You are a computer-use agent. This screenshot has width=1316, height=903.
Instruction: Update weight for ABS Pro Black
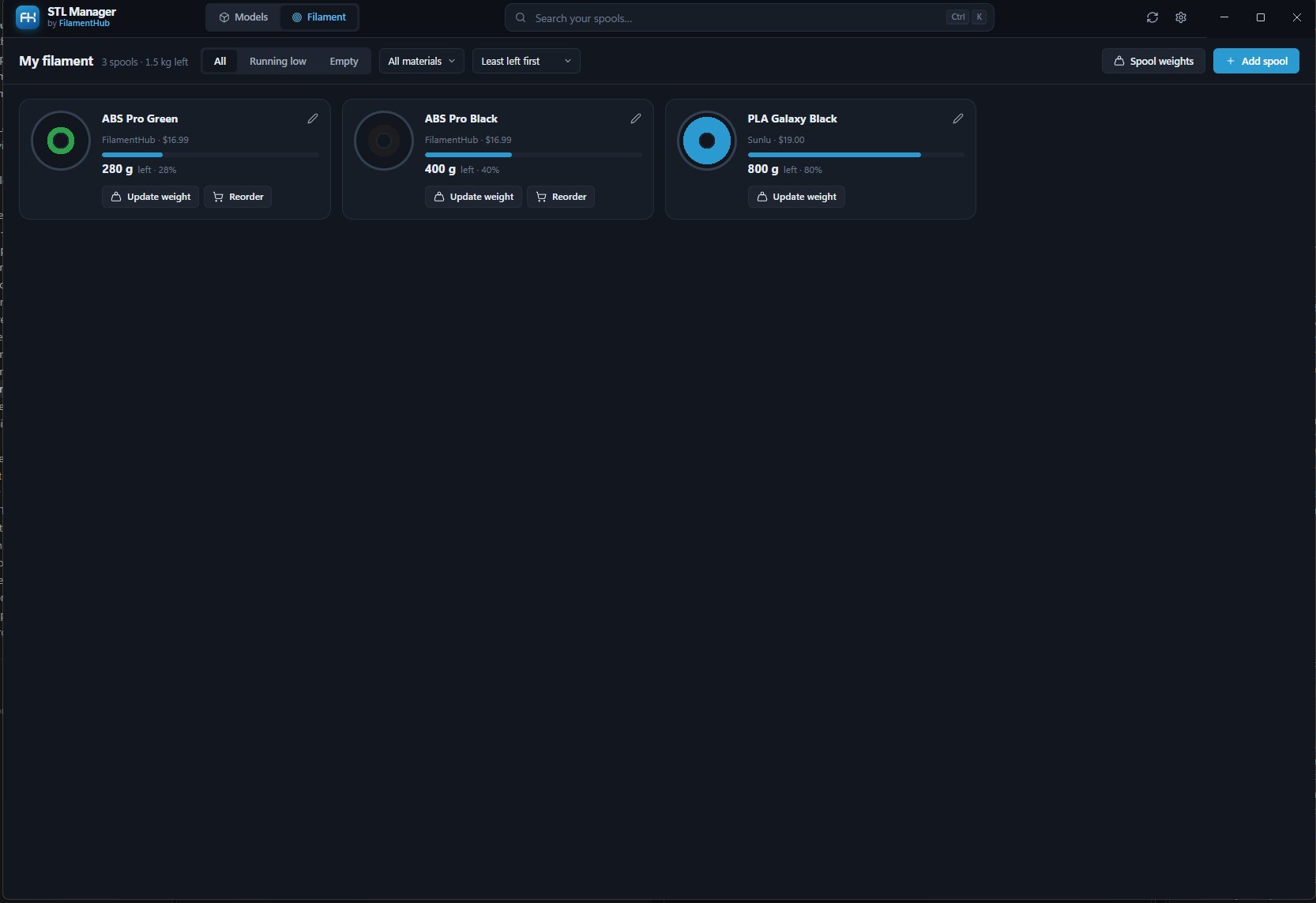pos(474,197)
